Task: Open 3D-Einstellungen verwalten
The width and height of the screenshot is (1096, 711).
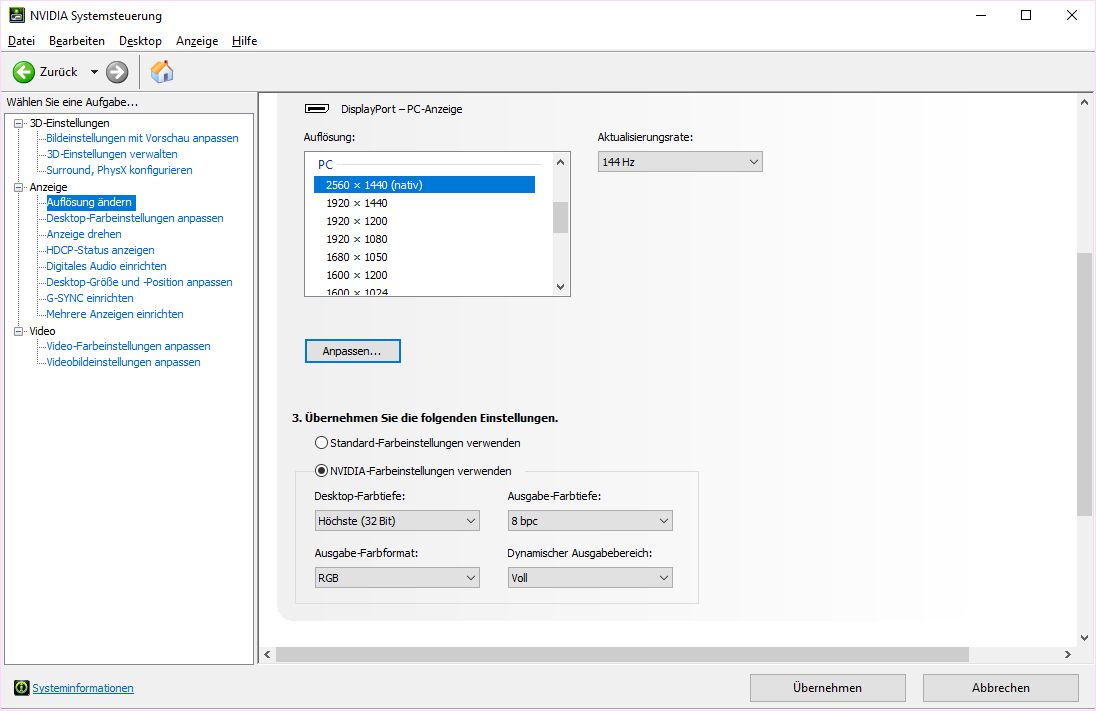Action: pyautogui.click(x=112, y=155)
